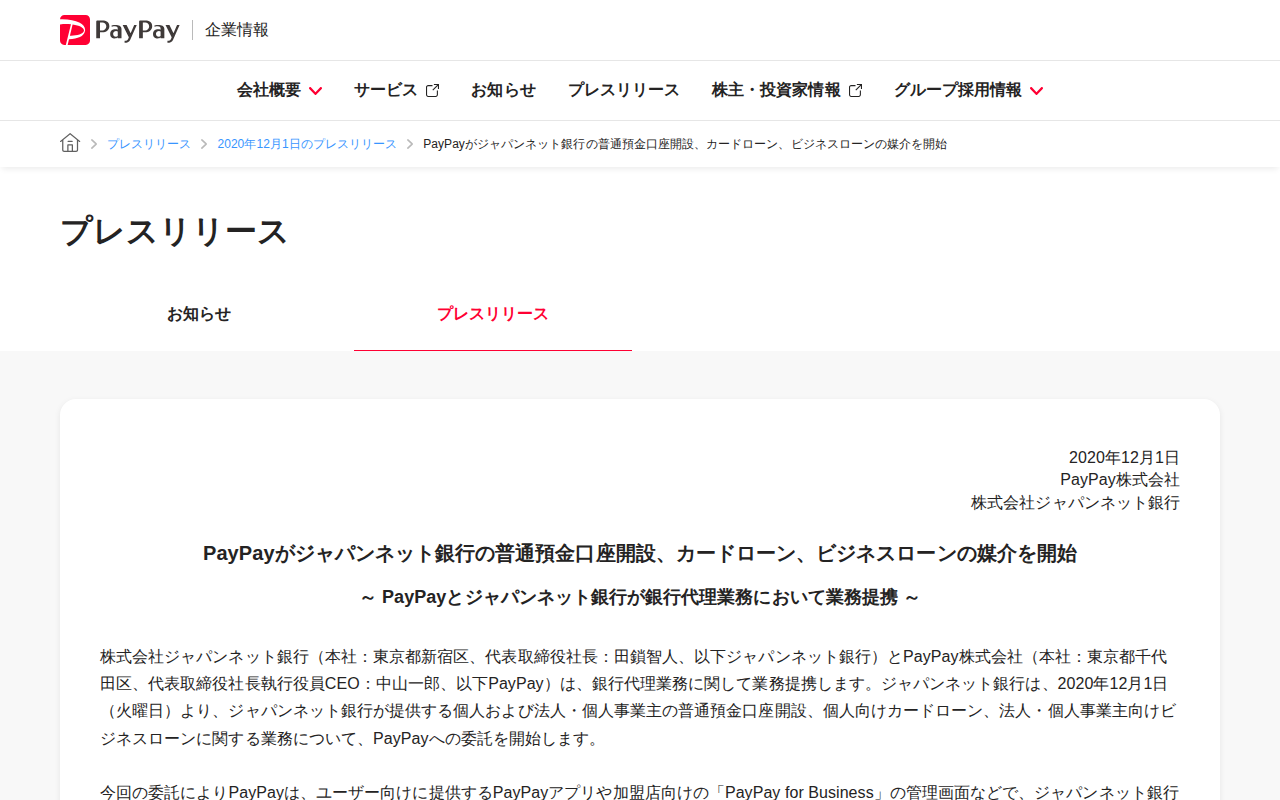Switch to the お知らせ tab

pos(199,314)
